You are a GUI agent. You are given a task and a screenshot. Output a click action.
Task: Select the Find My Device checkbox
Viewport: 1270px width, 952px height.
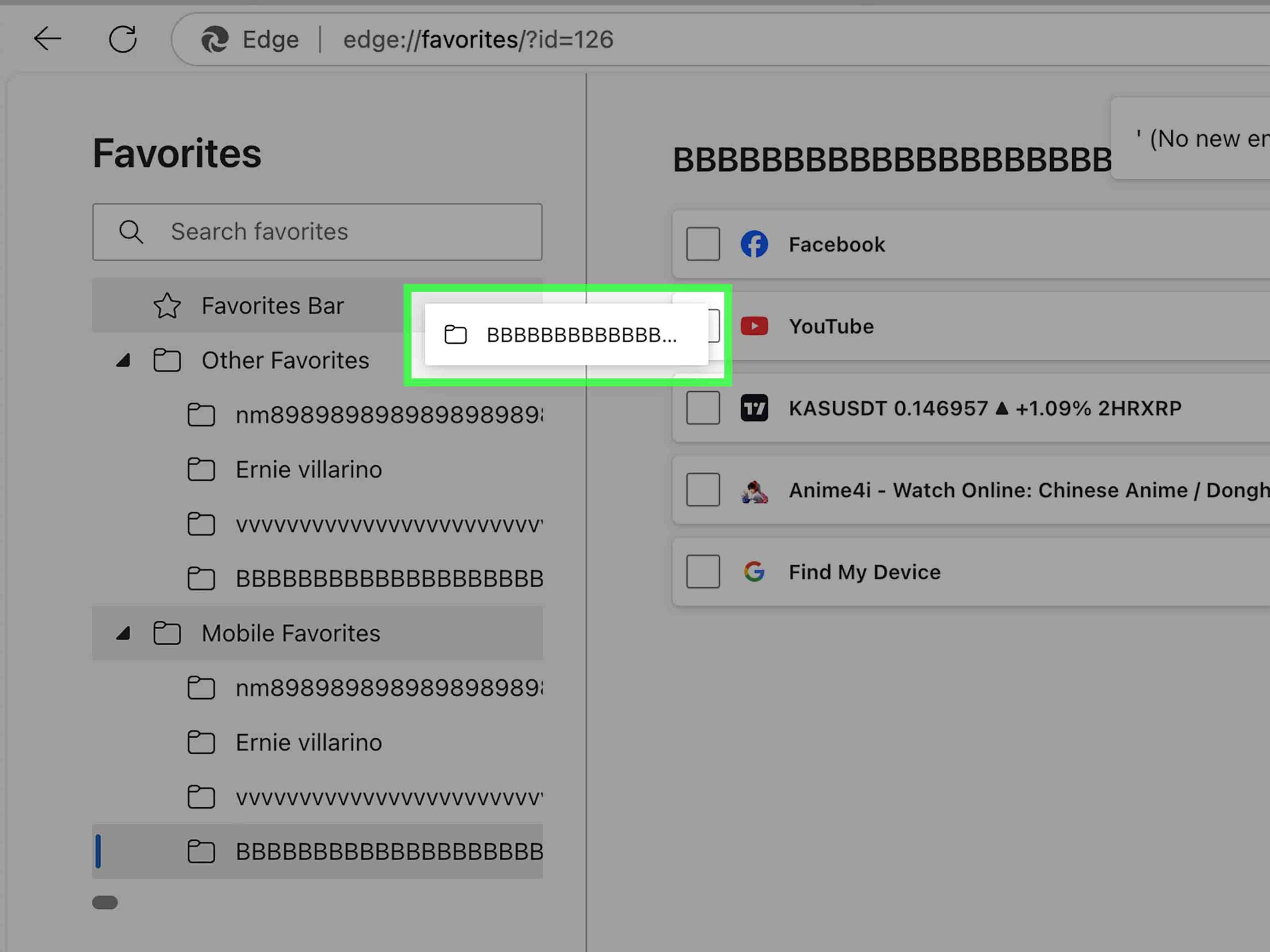click(x=703, y=572)
